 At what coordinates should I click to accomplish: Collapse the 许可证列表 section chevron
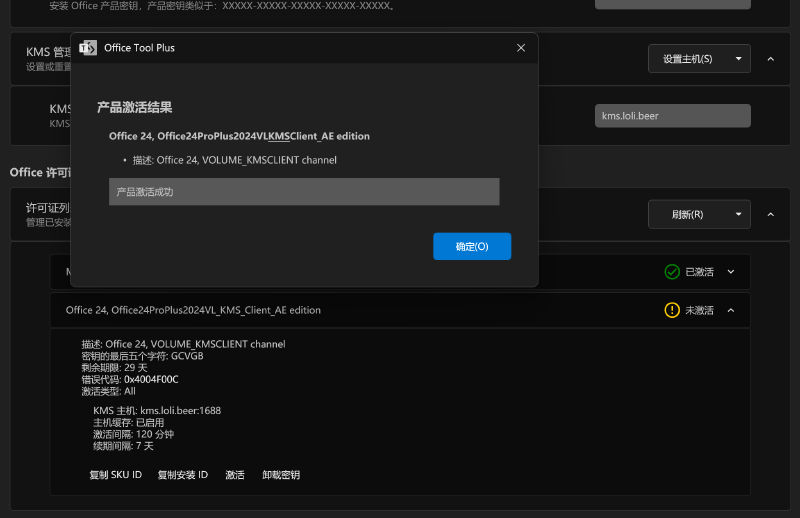[770, 214]
